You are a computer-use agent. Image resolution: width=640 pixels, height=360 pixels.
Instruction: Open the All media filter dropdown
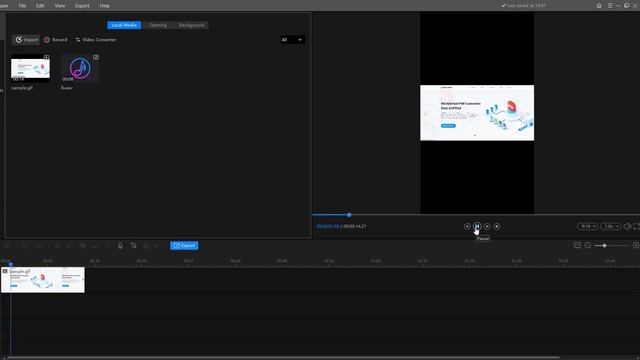click(x=292, y=40)
